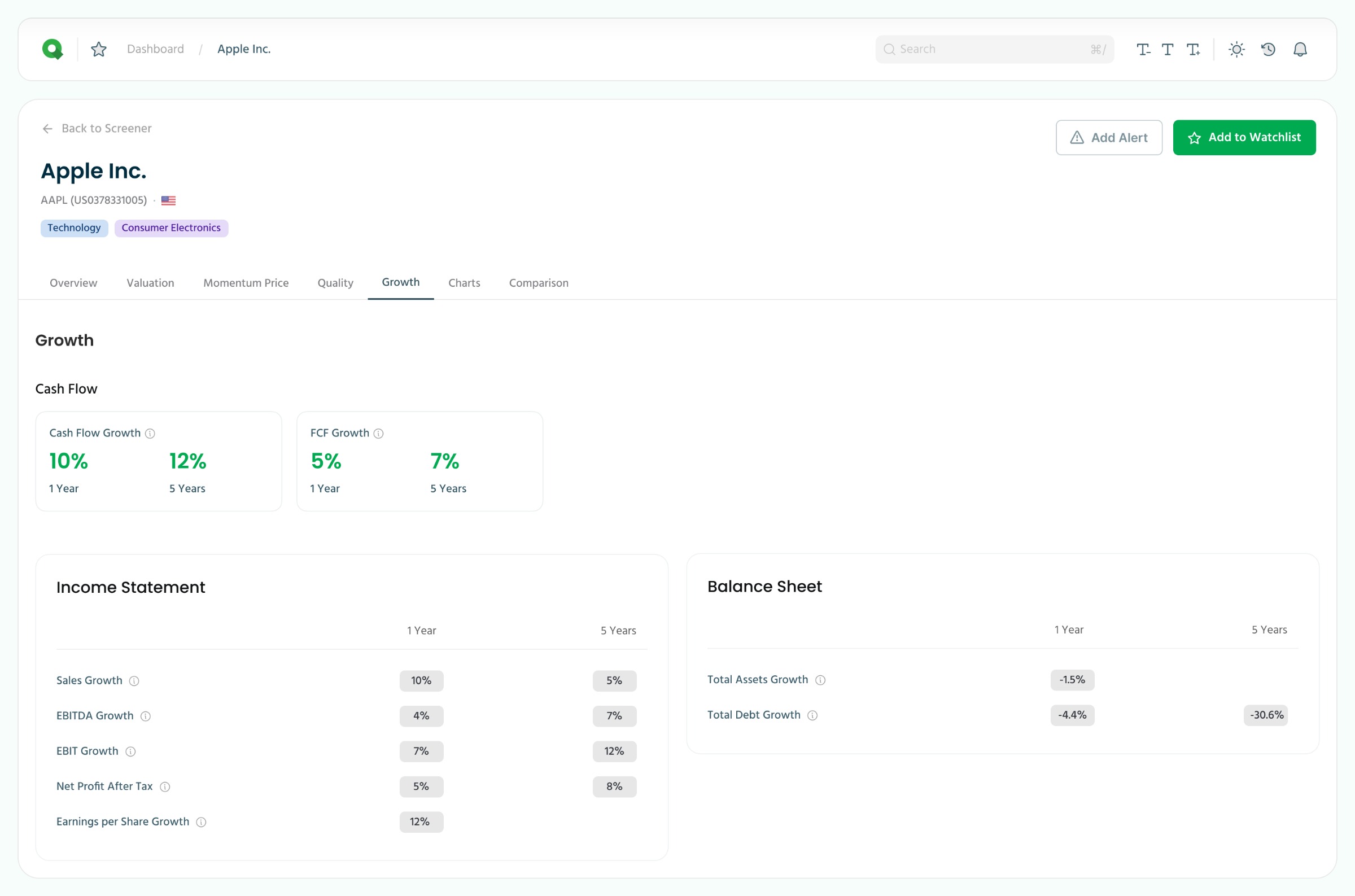1355x896 pixels.
Task: Click the 7% five-year FCF Growth value
Action: (x=445, y=461)
